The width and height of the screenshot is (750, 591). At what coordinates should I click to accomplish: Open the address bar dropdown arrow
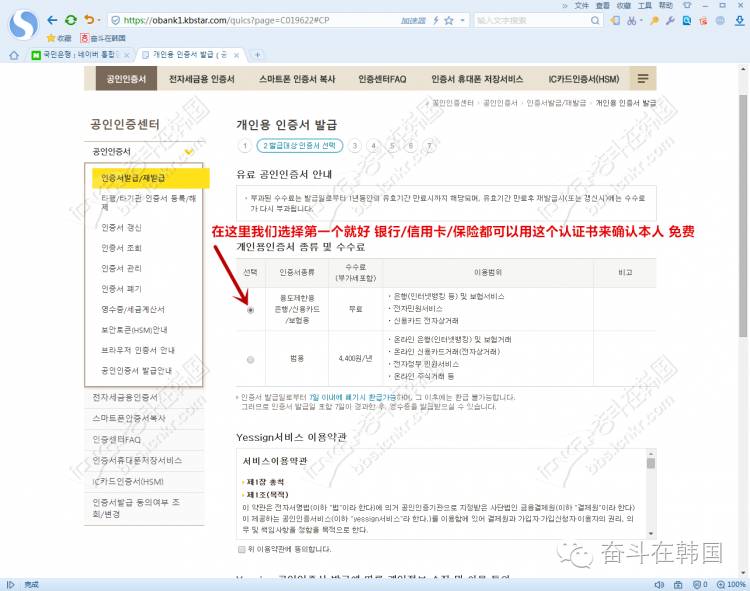[x=462, y=21]
